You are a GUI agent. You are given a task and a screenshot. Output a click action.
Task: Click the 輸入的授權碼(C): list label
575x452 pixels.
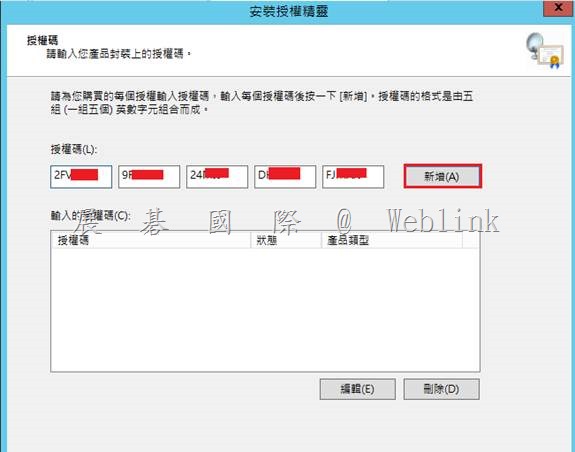91,216
